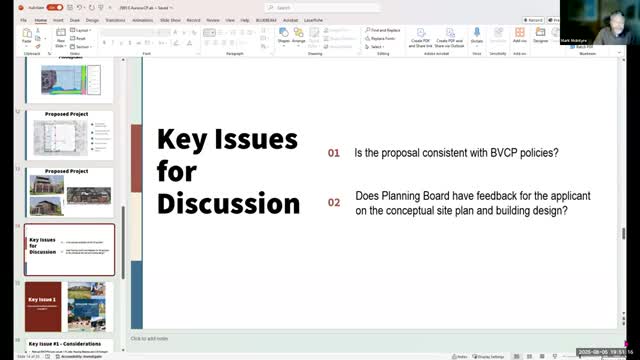Select the Proposed Project slide thumbnail with building renderings
This screenshot has height=360, width=640.
[x=69, y=192]
